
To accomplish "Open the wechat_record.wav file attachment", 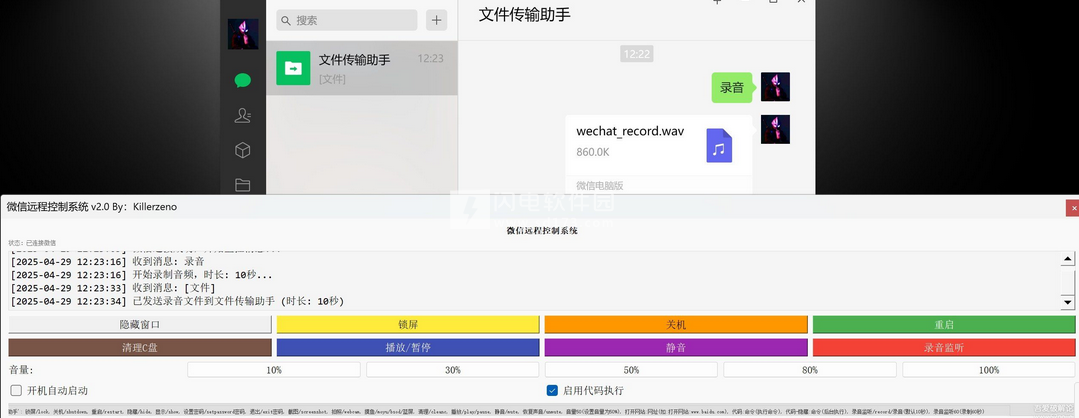I will 659,154.
